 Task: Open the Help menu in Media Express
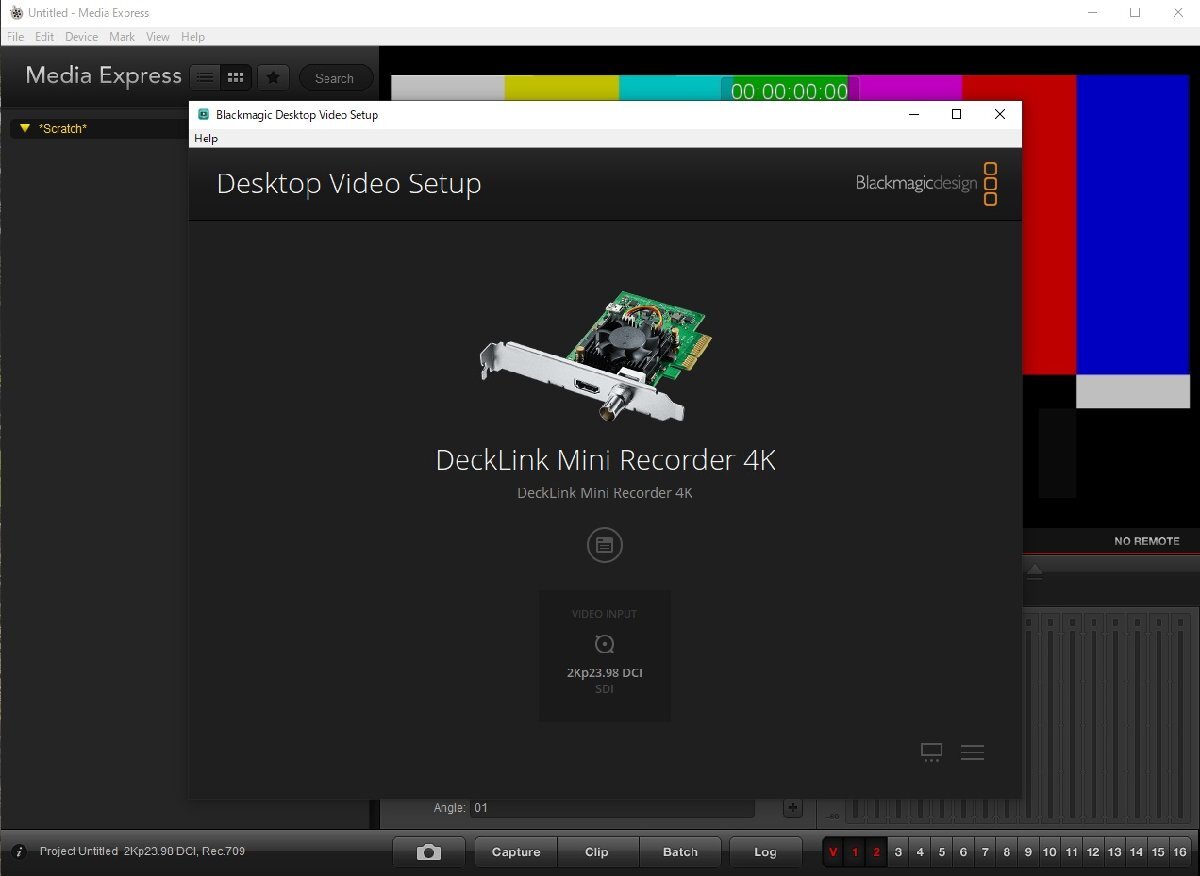coord(193,37)
